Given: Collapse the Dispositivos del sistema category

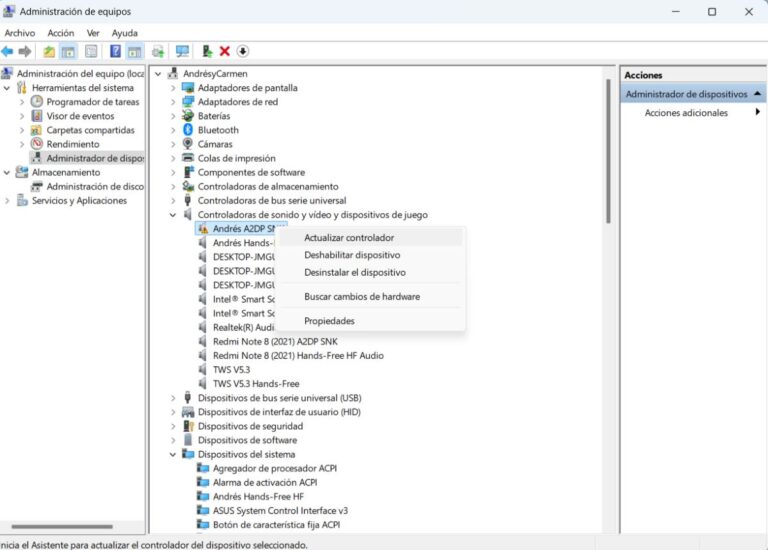Looking at the screenshot, I should (x=173, y=454).
